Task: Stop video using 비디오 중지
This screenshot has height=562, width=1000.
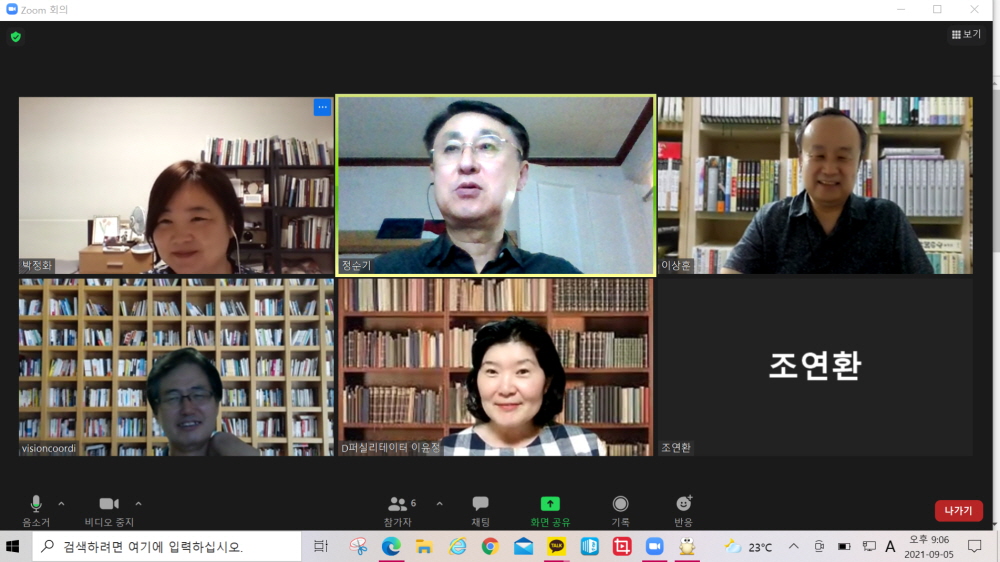Action: click(109, 509)
